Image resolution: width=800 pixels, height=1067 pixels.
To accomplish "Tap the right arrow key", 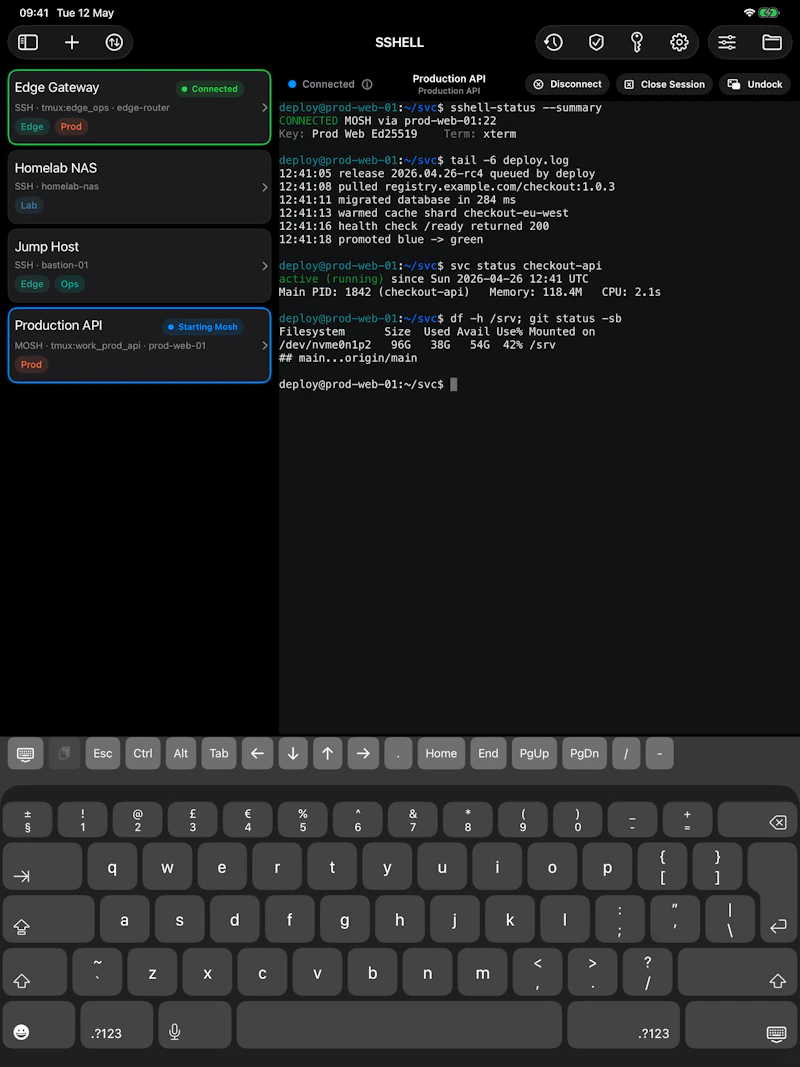I will pyautogui.click(x=363, y=753).
